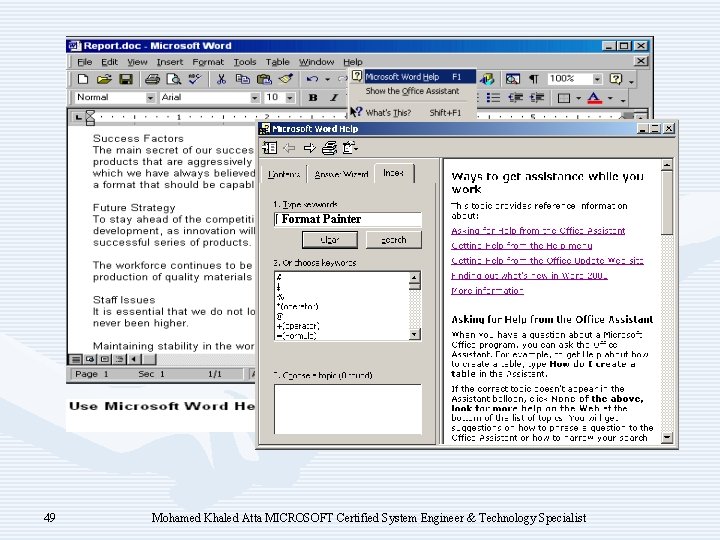The width and height of the screenshot is (720, 540).
Task: Expand the Font Color dropdown arrow
Action: tap(610, 98)
